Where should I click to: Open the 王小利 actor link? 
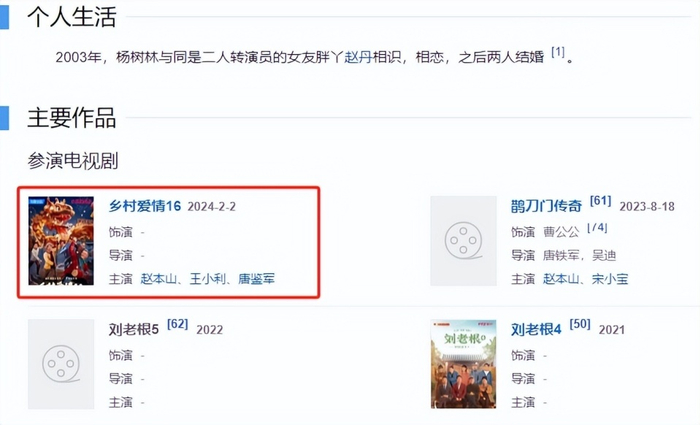pyautogui.click(x=208, y=279)
